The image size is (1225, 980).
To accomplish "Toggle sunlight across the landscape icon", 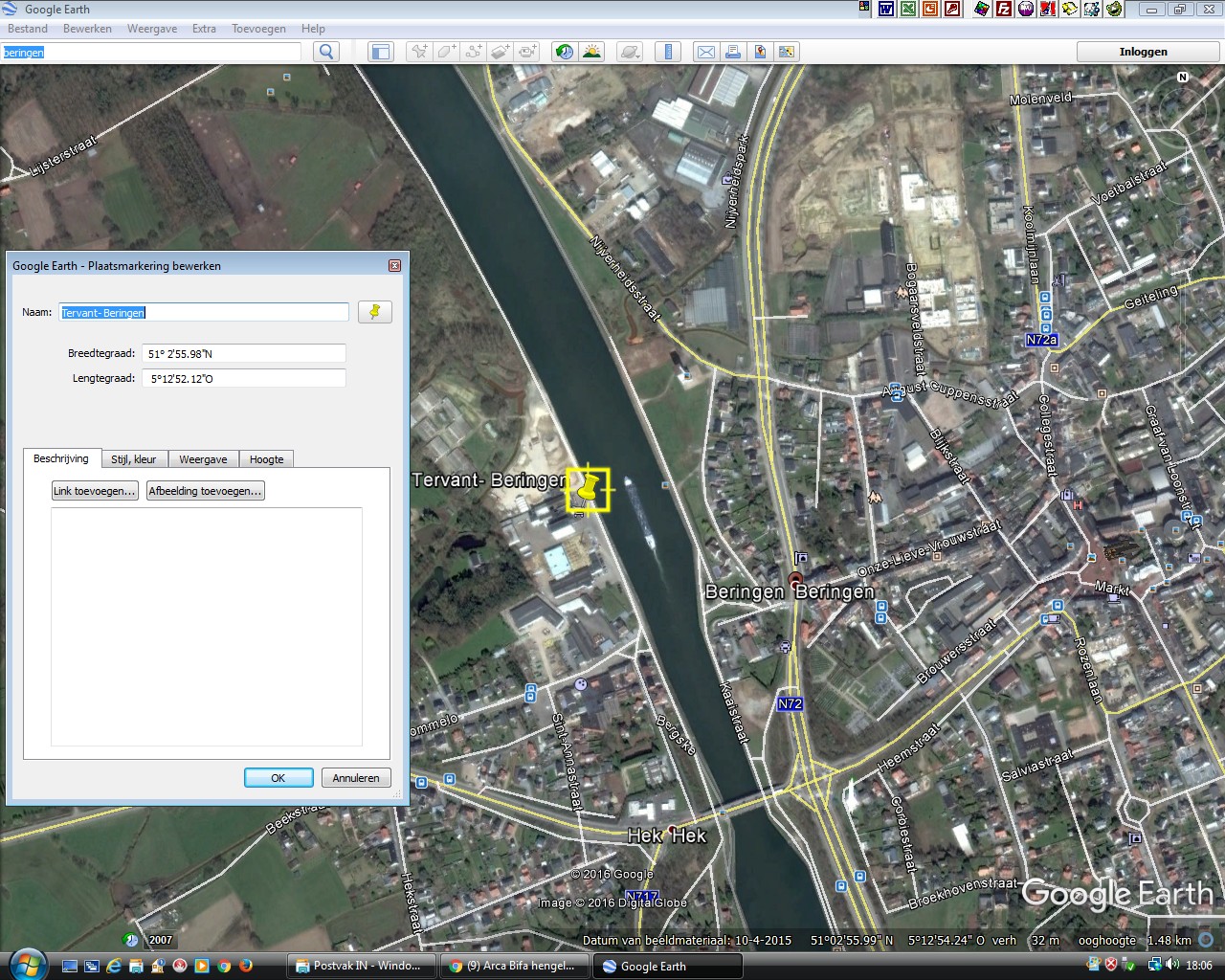I will [592, 52].
